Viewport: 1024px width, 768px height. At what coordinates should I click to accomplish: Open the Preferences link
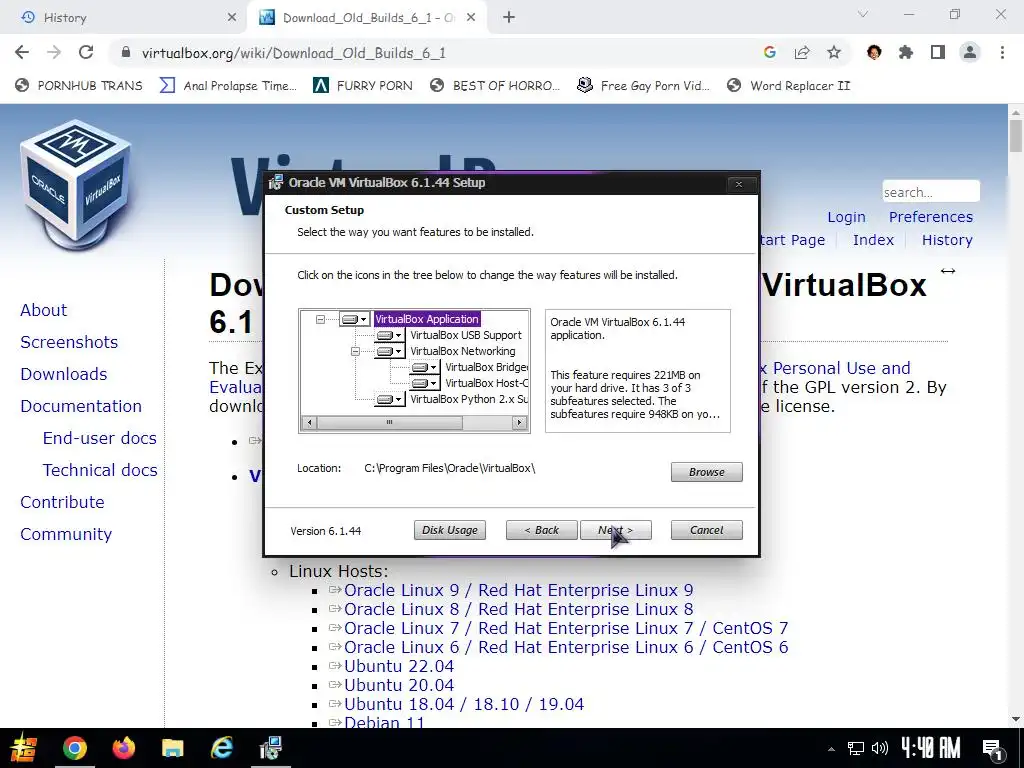(x=931, y=217)
